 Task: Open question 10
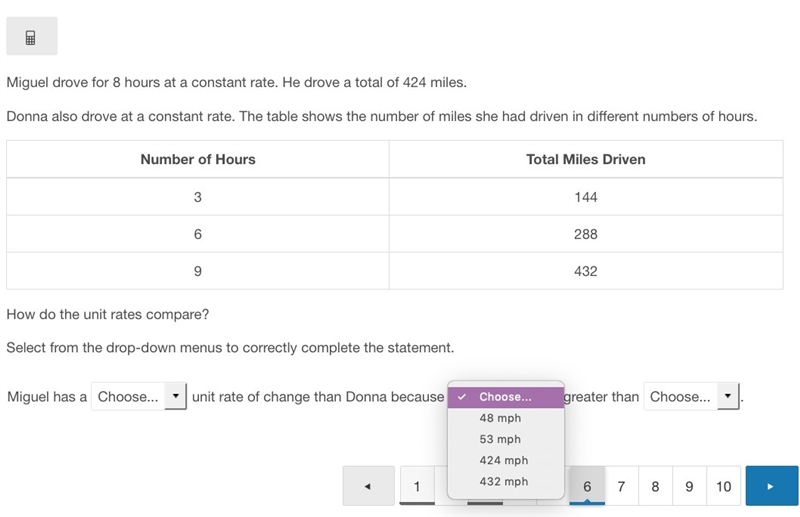tap(723, 486)
